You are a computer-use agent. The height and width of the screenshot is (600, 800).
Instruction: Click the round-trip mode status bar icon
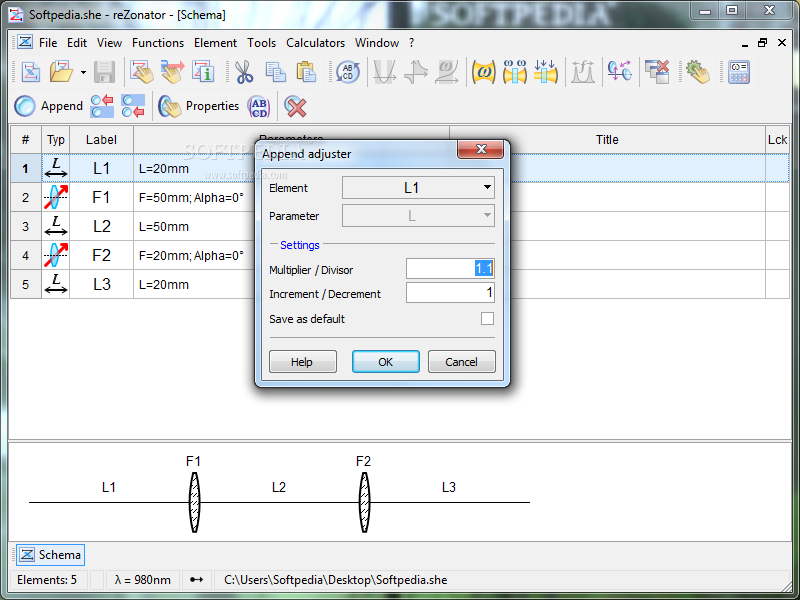click(196, 580)
